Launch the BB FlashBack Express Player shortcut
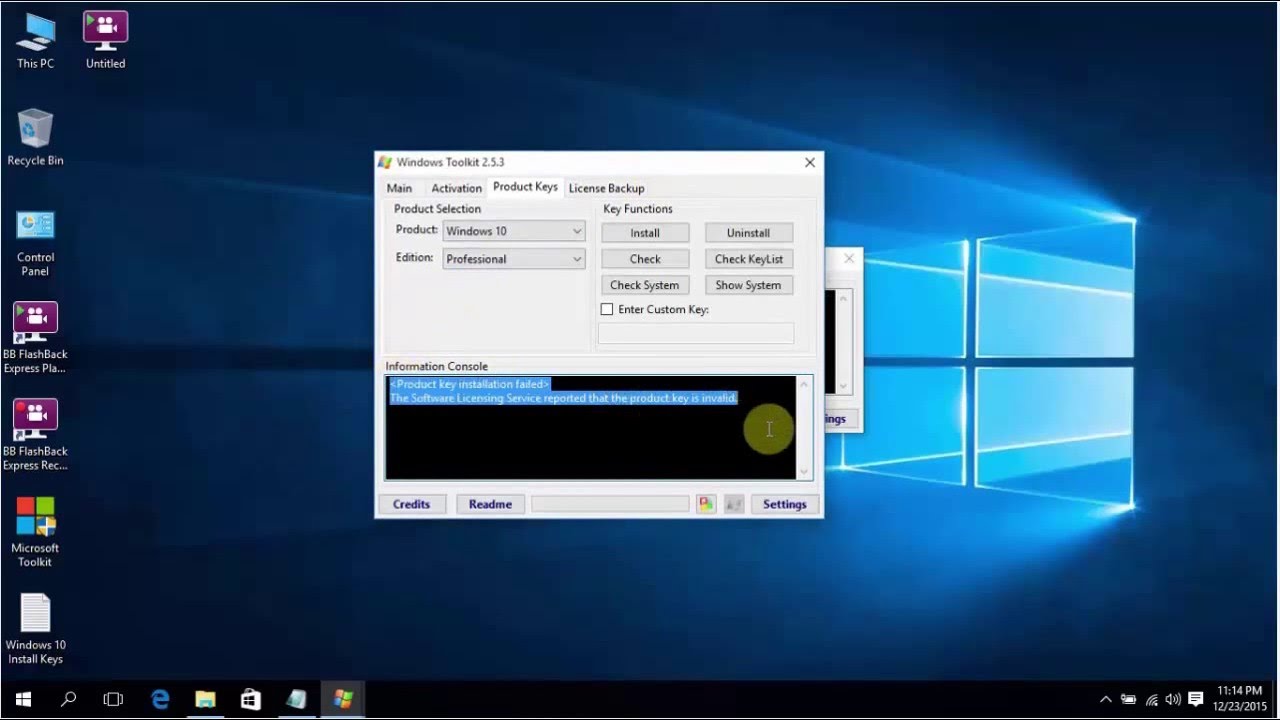The width and height of the screenshot is (1280, 720). pos(35,338)
